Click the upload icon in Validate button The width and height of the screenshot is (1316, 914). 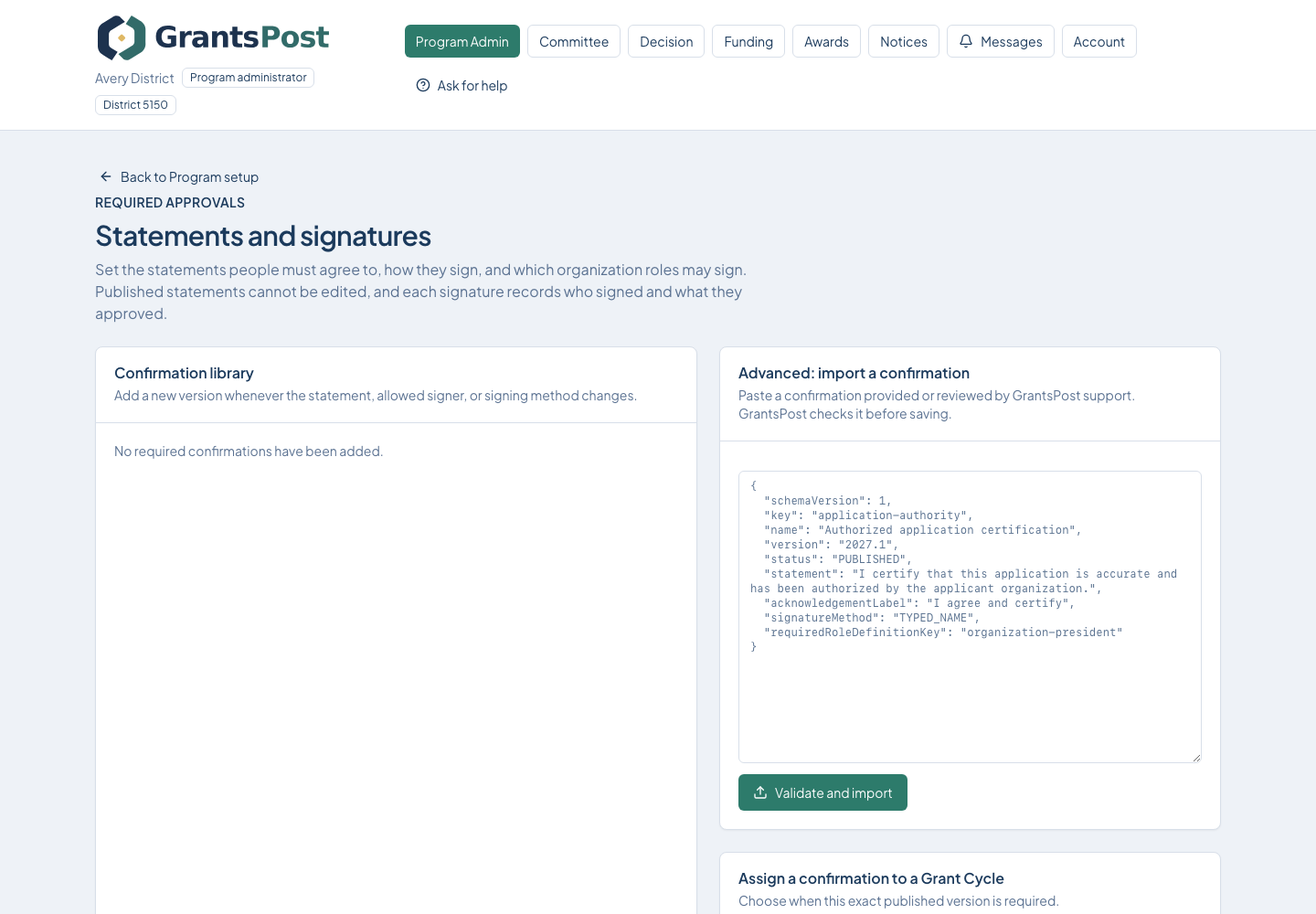(760, 792)
